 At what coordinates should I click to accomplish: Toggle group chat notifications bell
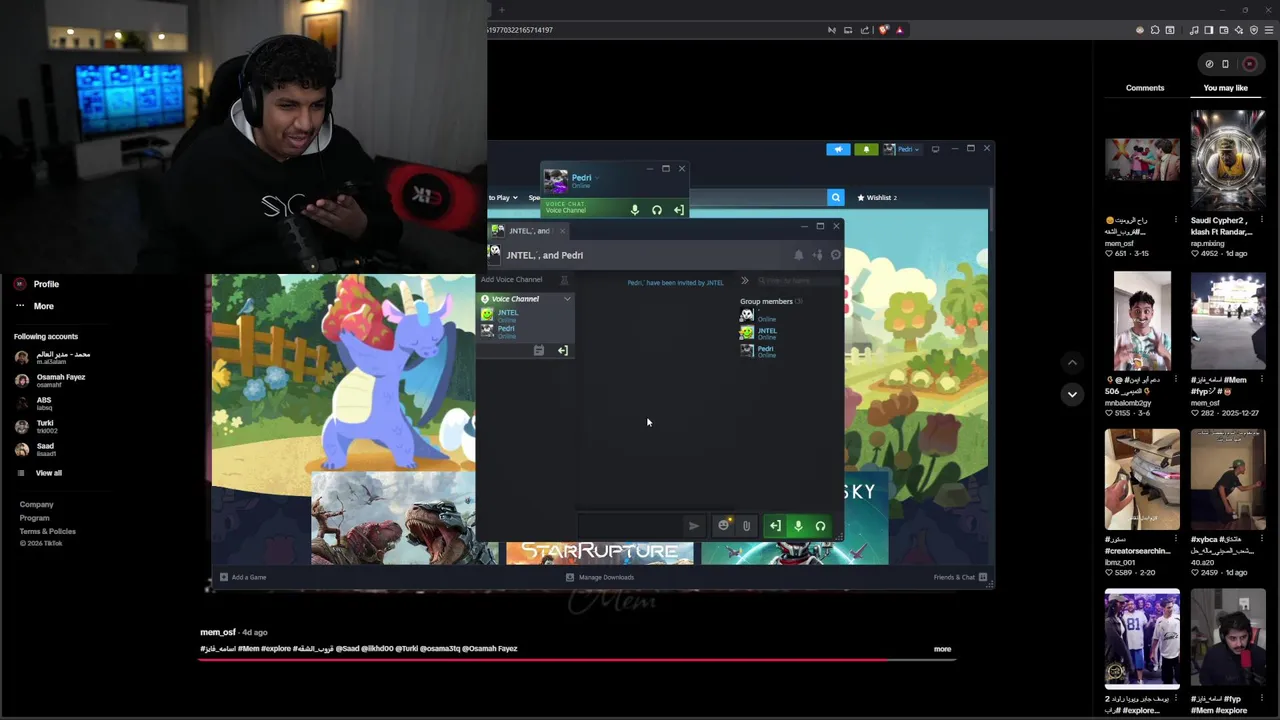pyautogui.click(x=798, y=255)
